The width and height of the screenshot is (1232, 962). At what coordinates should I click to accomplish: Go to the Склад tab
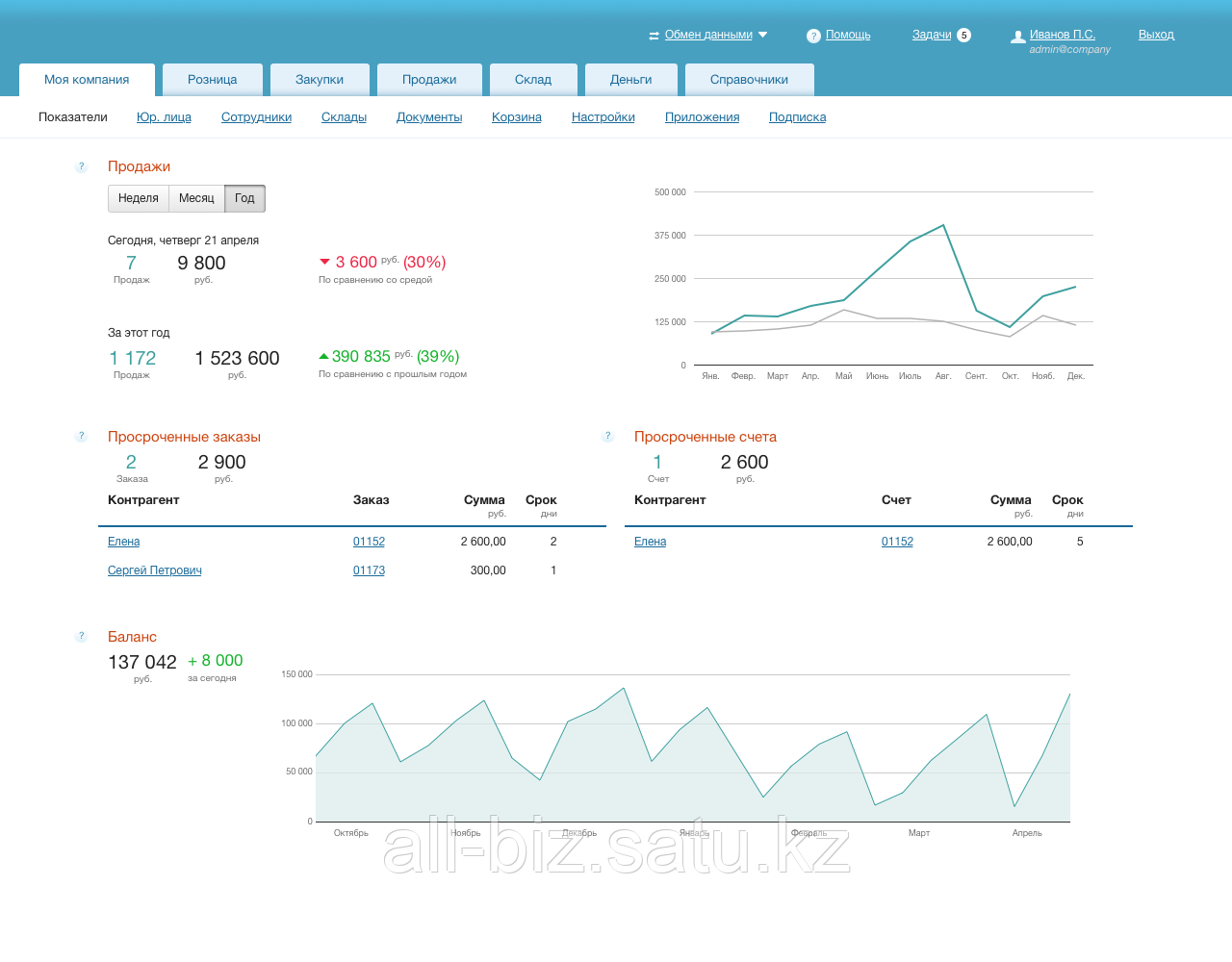[533, 80]
